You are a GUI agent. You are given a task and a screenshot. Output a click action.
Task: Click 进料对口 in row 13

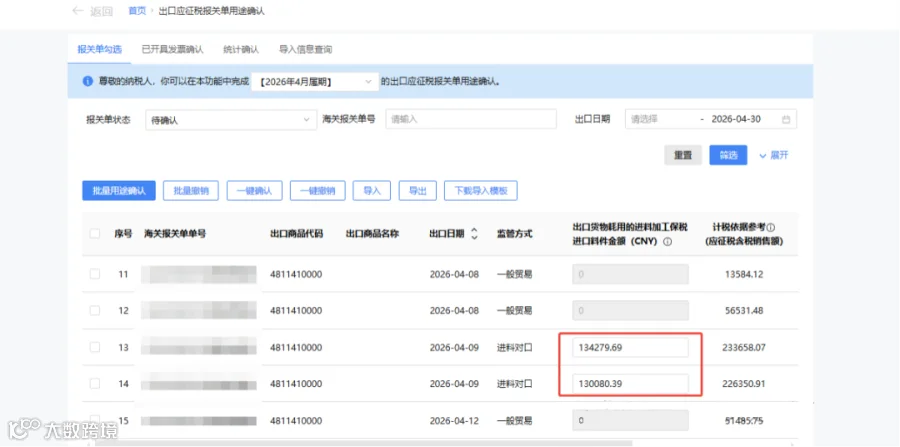(515, 347)
